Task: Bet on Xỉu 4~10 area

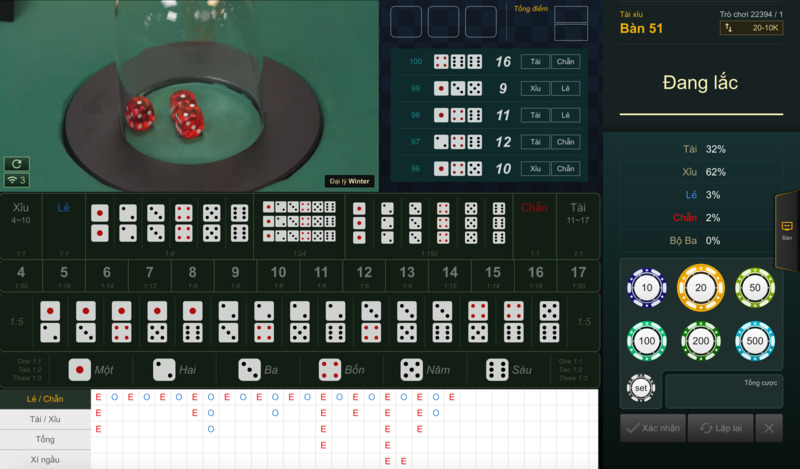Action: point(21,225)
